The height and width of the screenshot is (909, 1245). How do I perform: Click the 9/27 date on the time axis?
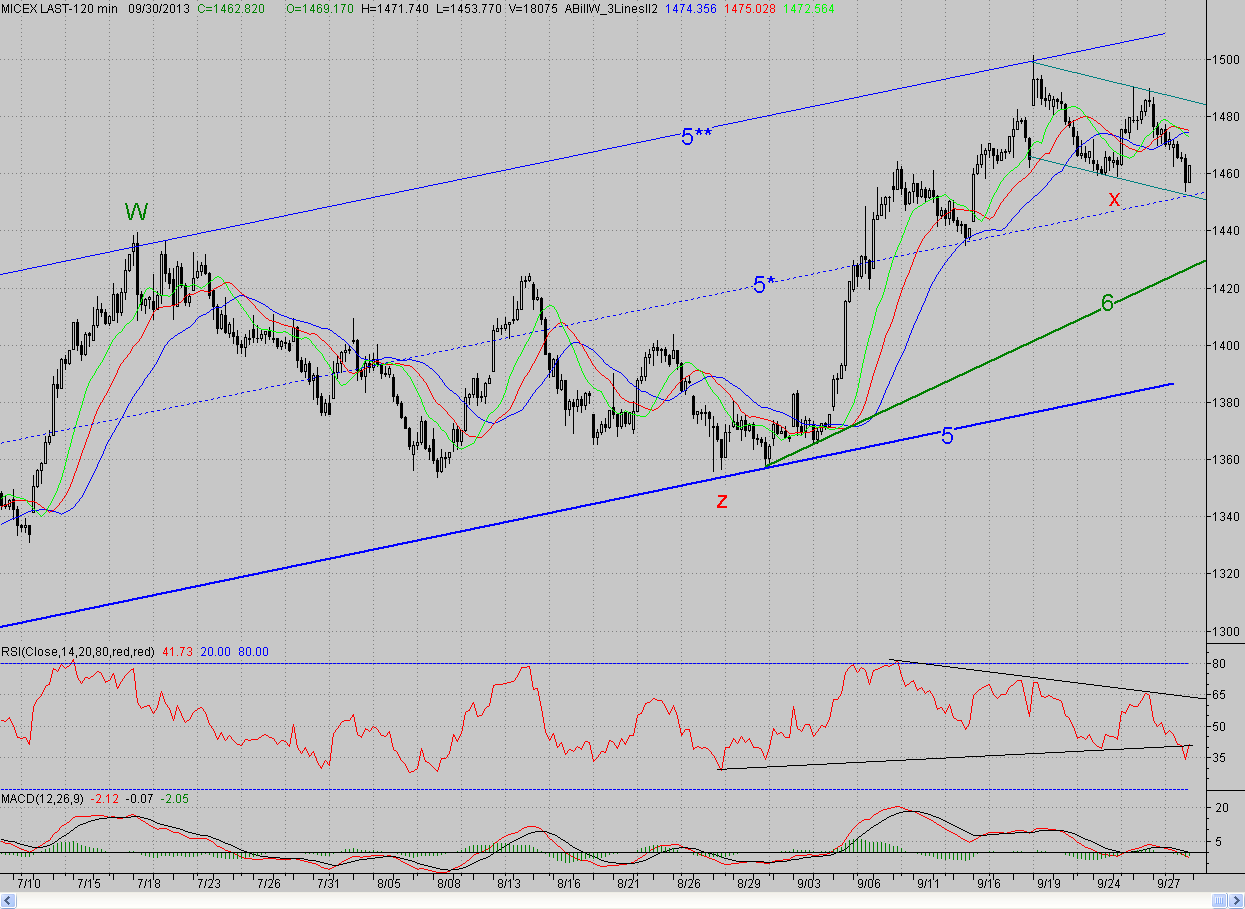(x=1168, y=884)
